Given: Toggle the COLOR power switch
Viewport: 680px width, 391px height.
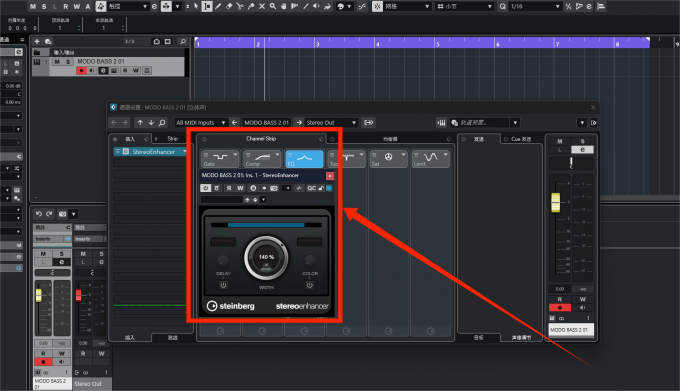Looking at the screenshot, I should click(309, 285).
